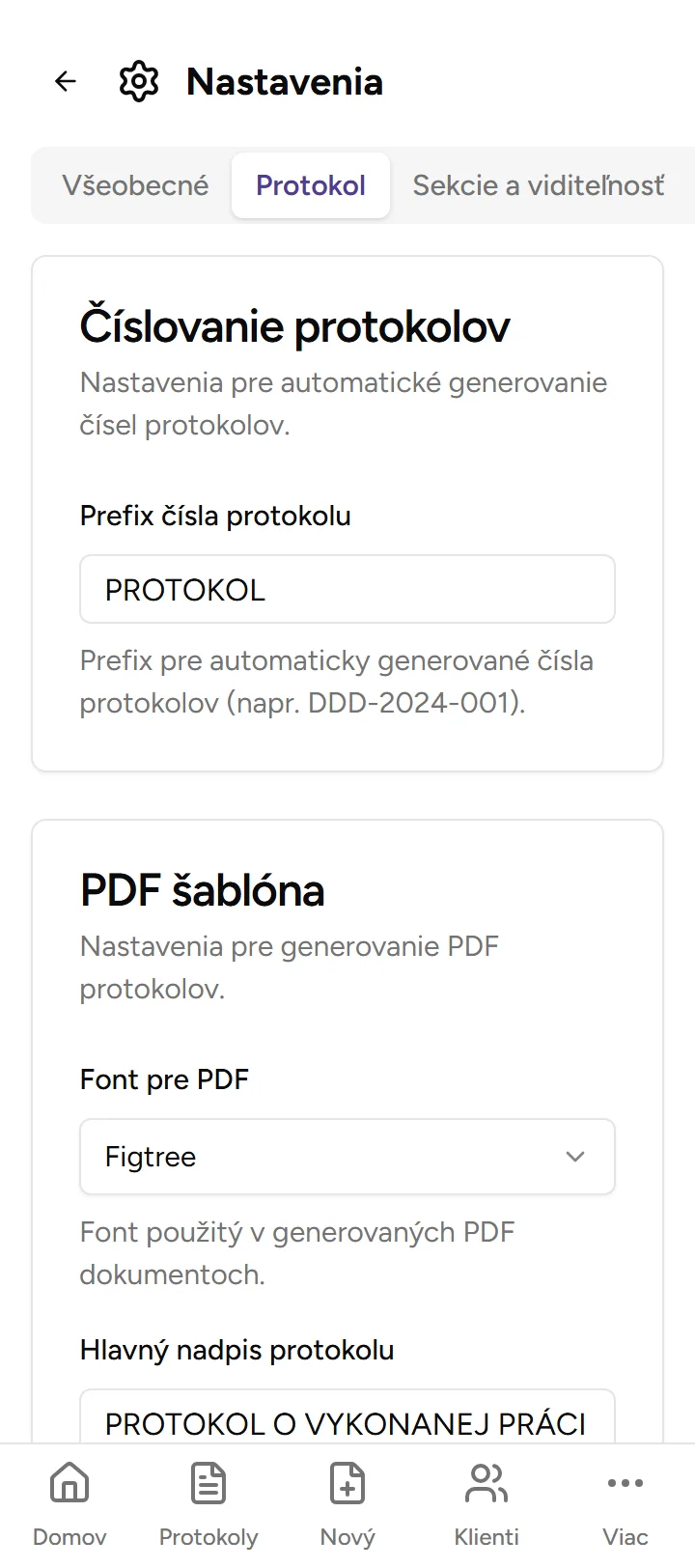
Task: Click the Nastavenia page title
Action: (x=284, y=81)
